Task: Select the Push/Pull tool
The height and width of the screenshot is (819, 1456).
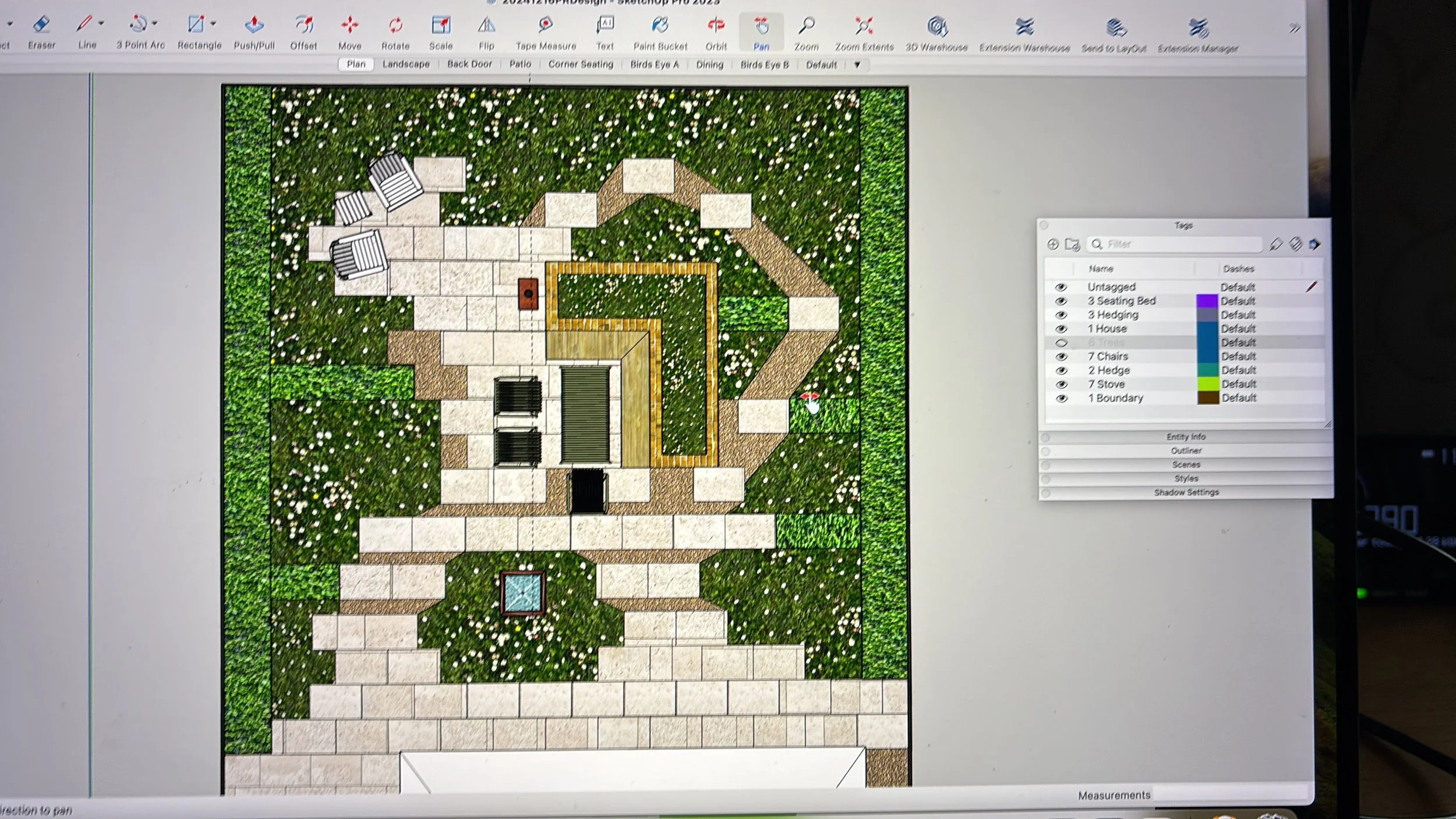Action: 254,25
